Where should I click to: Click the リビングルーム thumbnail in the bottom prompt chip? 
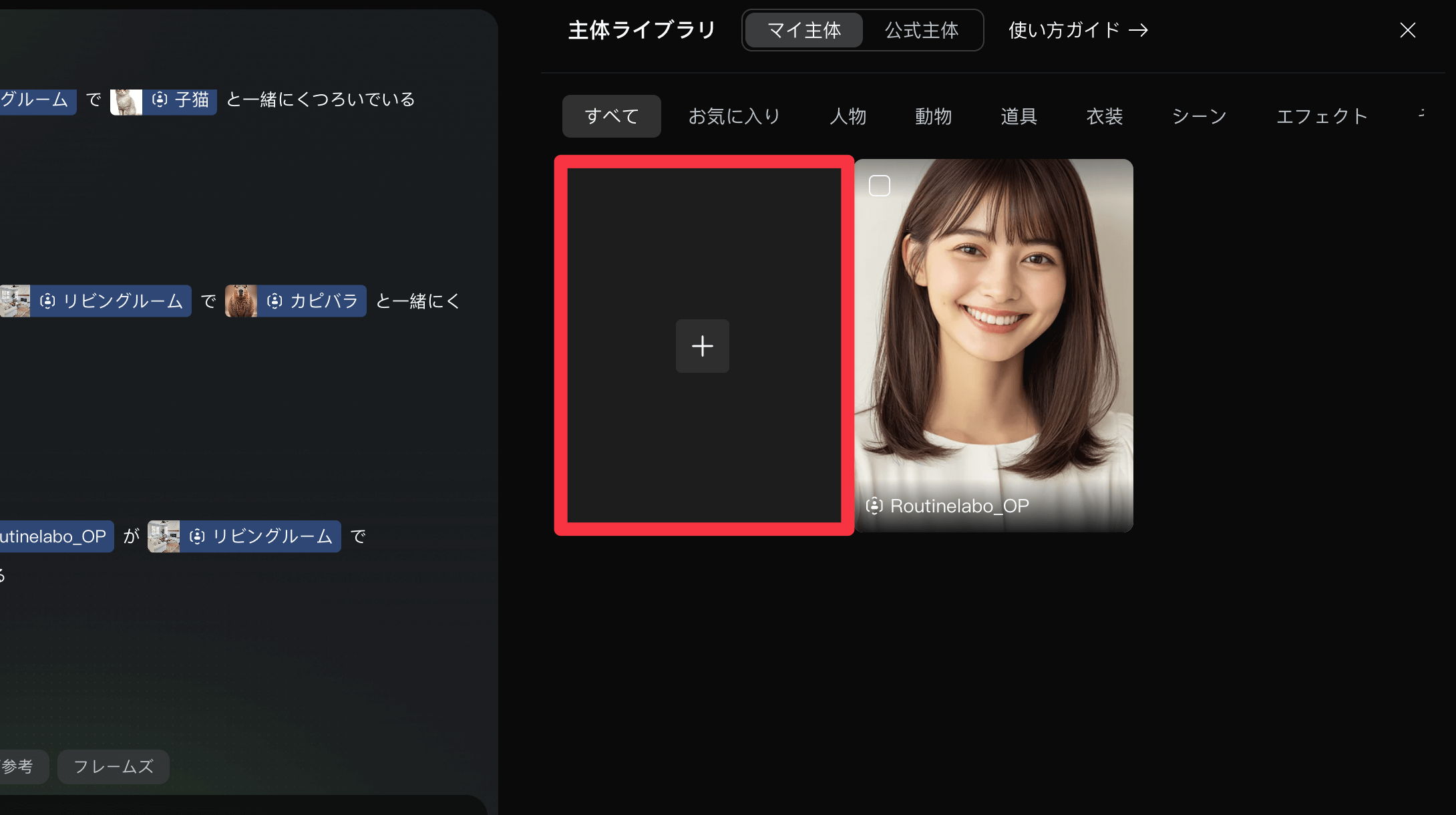164,536
